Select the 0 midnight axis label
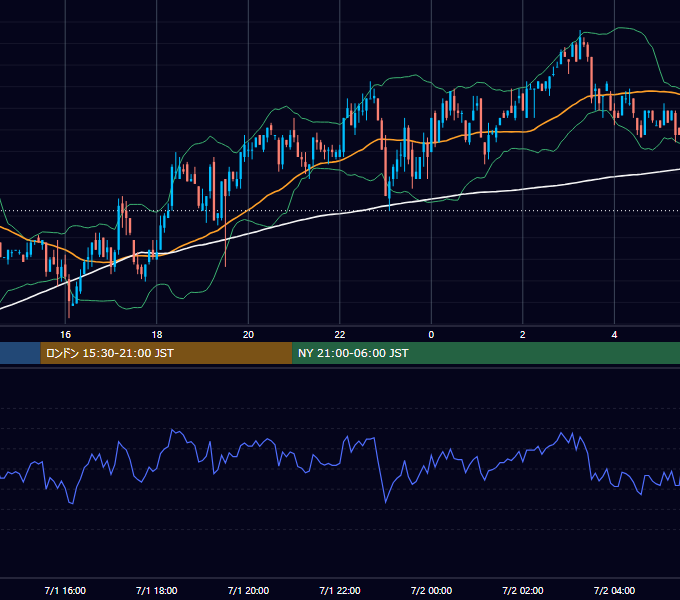Image resolution: width=680 pixels, height=600 pixels. tap(431, 335)
